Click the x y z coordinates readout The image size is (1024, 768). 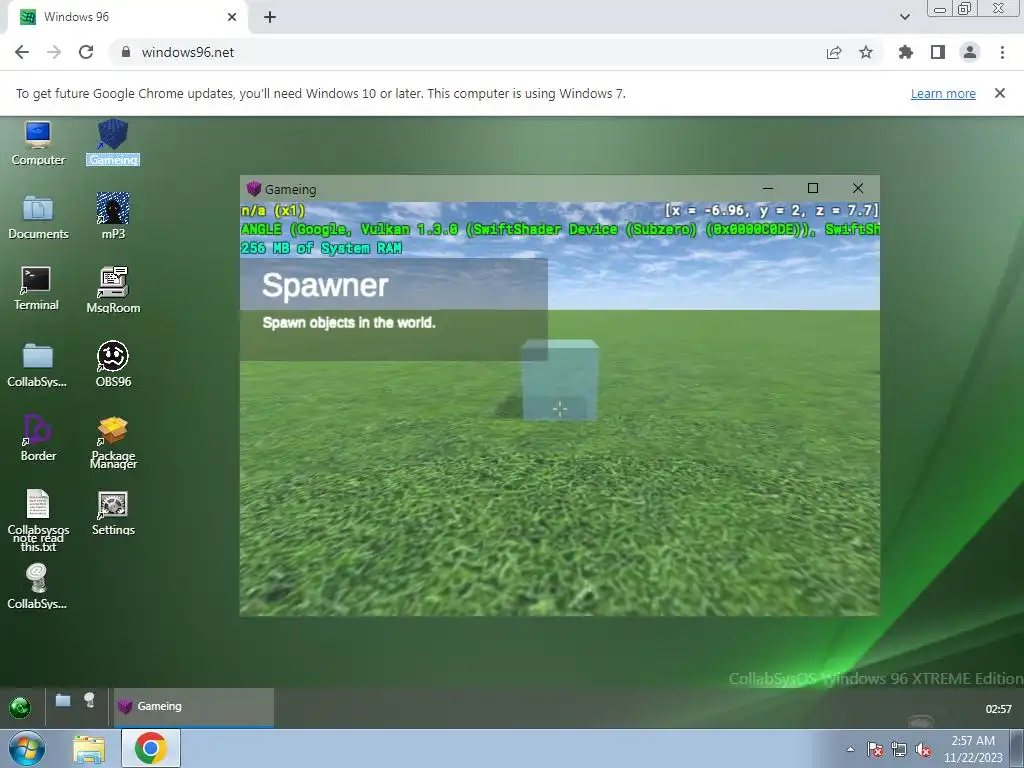(772, 210)
